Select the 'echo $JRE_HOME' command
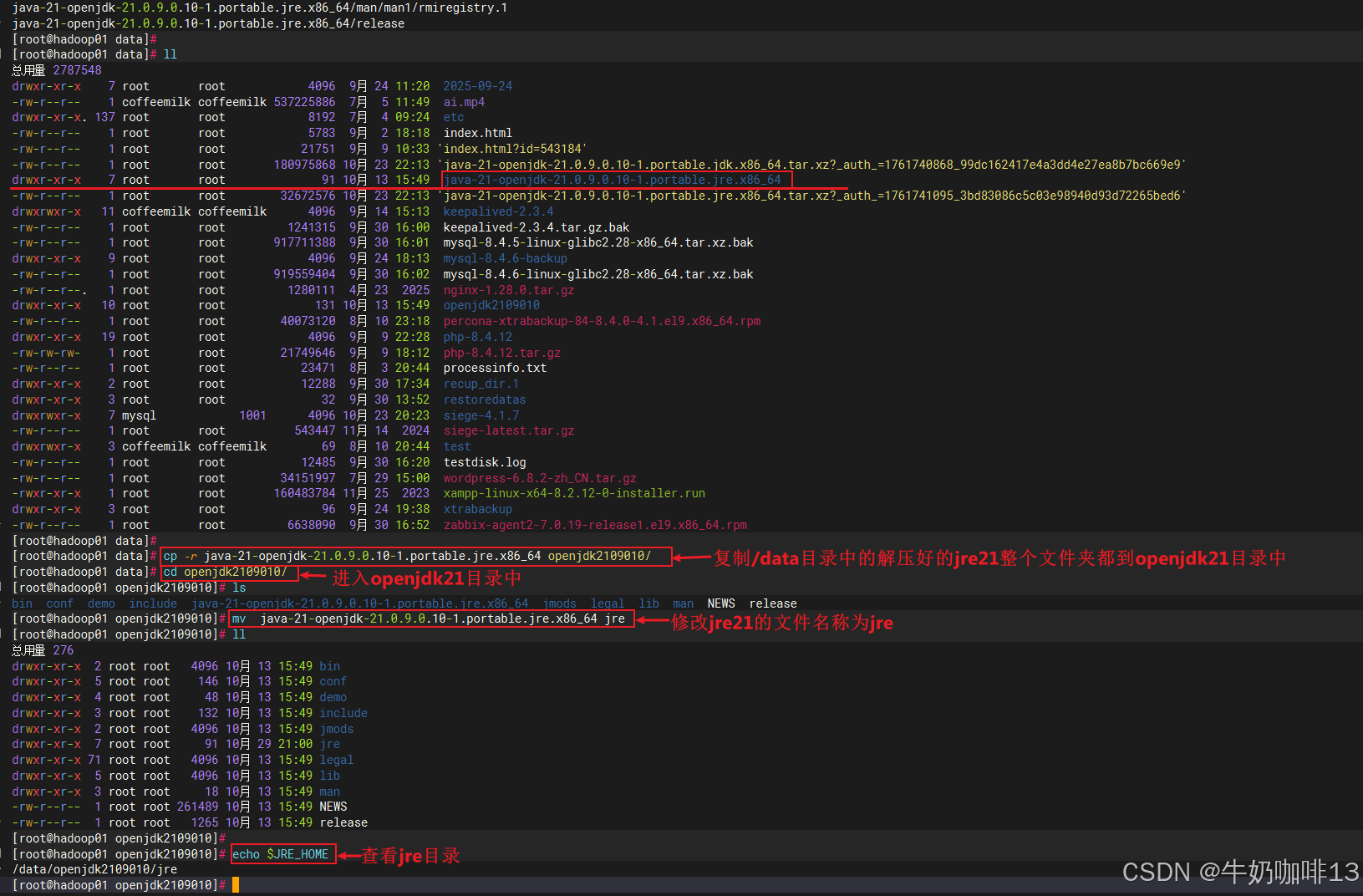This screenshot has width=1363, height=896. [281, 854]
